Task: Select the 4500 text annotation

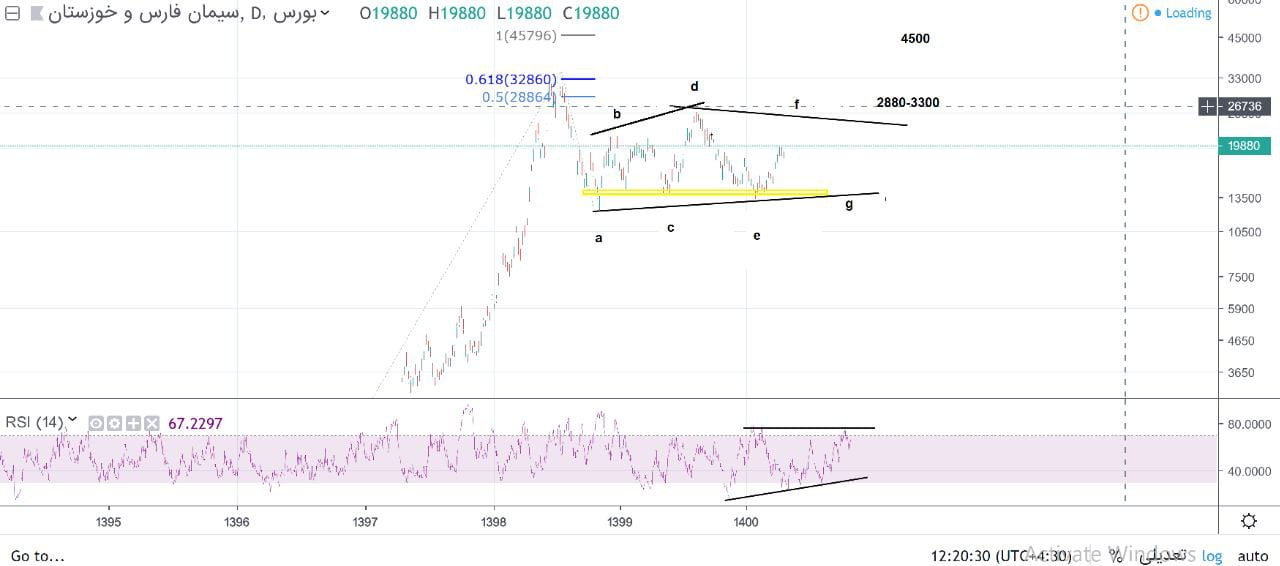Action: [x=915, y=39]
